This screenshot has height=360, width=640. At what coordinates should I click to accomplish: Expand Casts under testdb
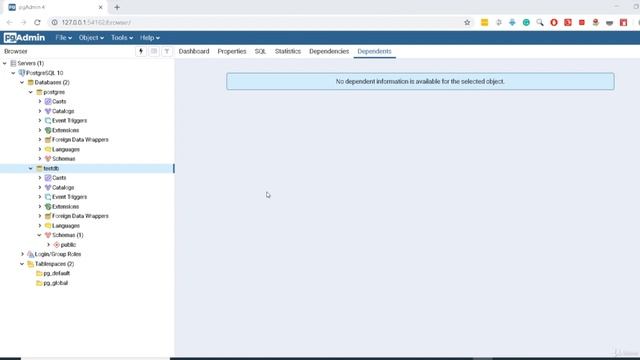tap(40, 178)
